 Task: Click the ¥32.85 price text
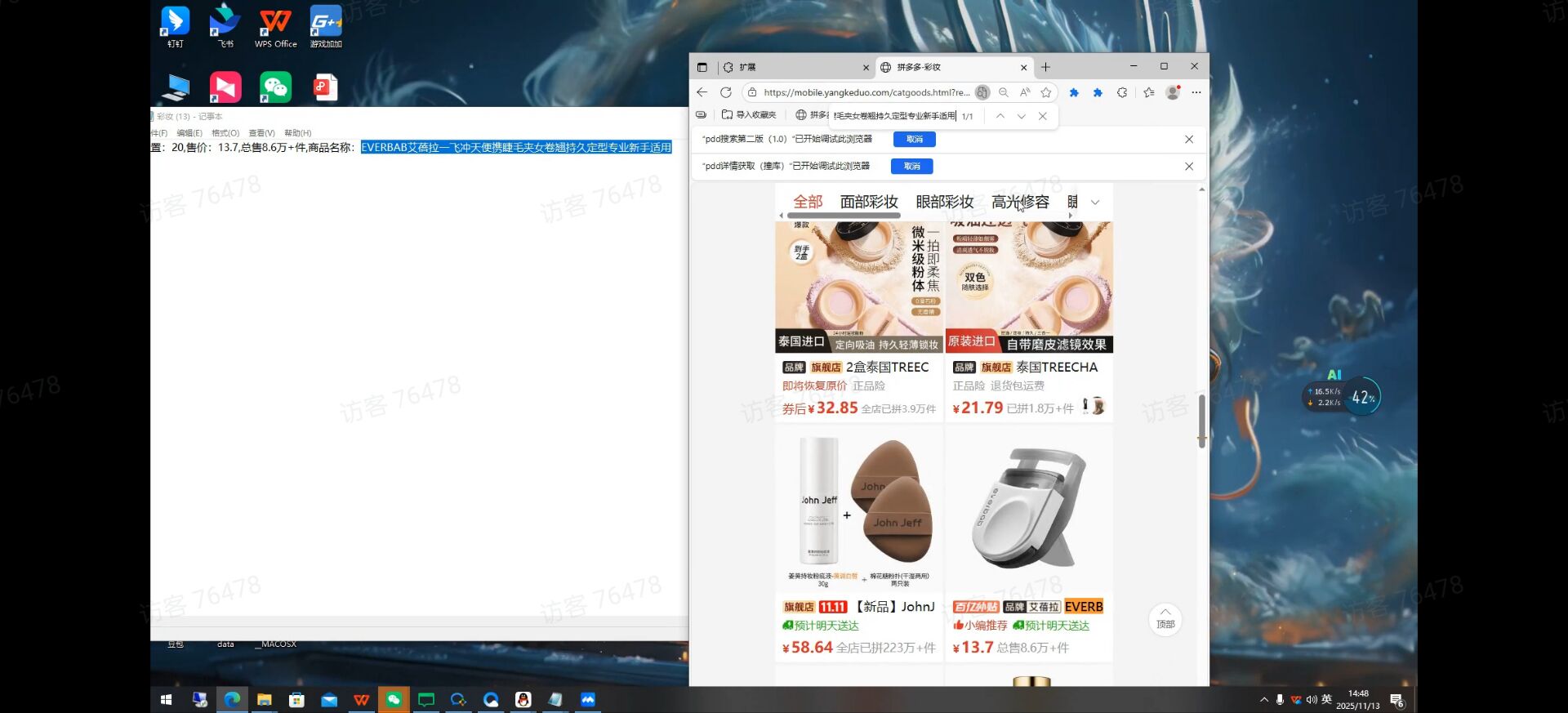coord(832,408)
